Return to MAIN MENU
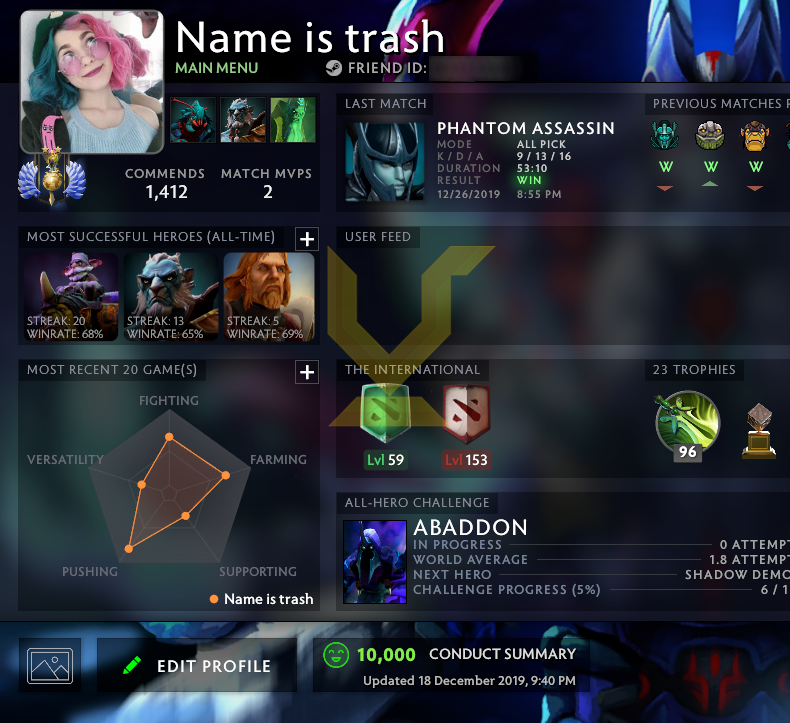Viewport: 790px width, 723px height. point(217,68)
